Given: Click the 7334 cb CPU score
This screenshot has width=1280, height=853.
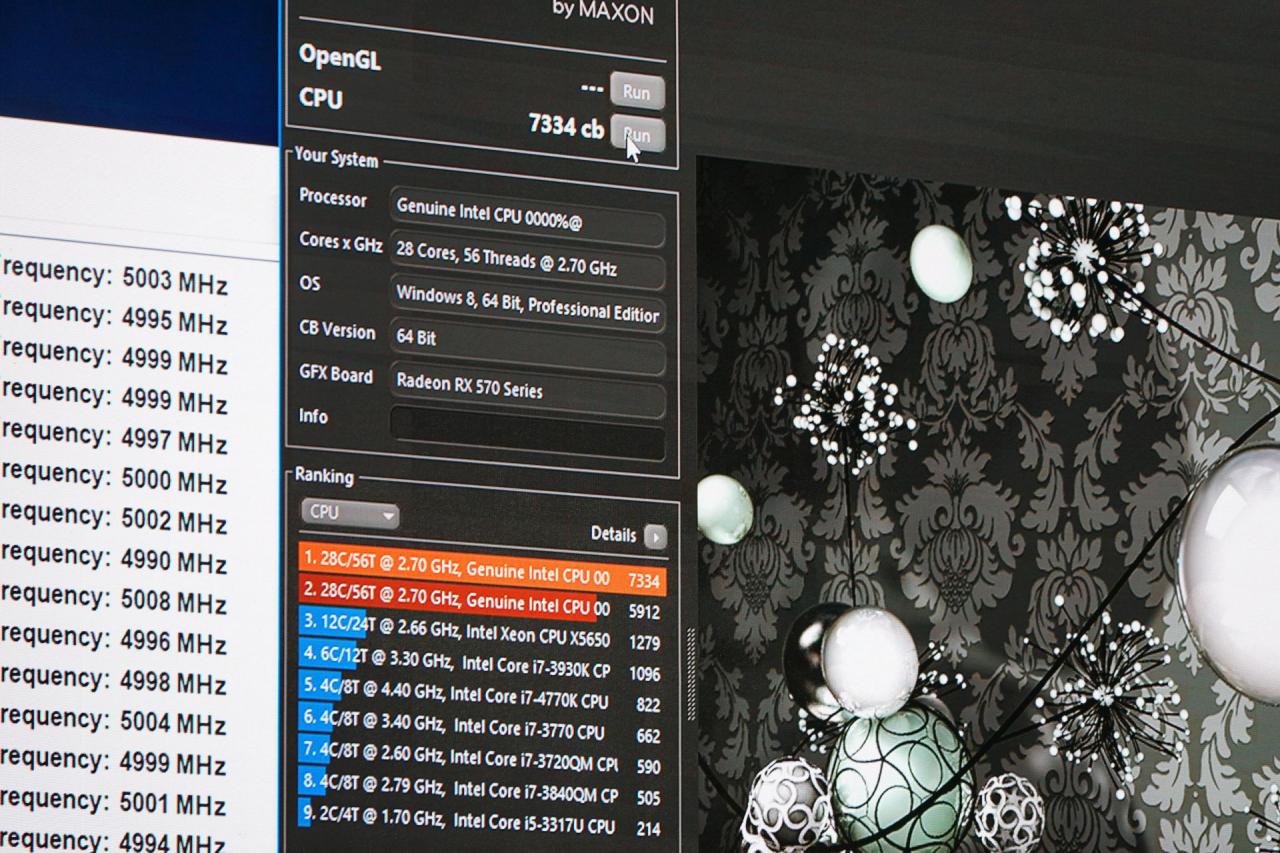Looking at the screenshot, I should coord(565,126).
